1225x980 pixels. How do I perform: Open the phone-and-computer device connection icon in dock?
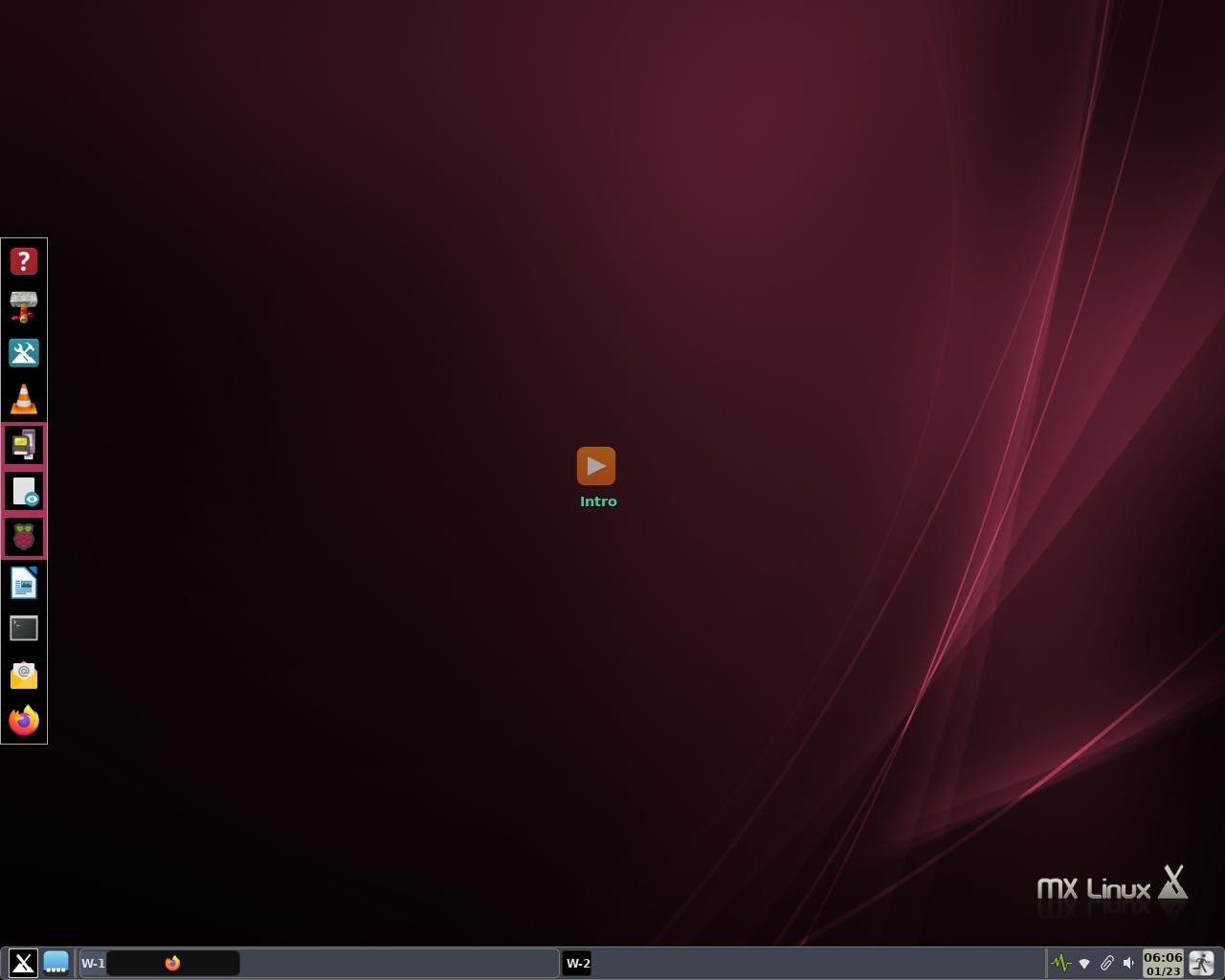pyautogui.click(x=24, y=445)
